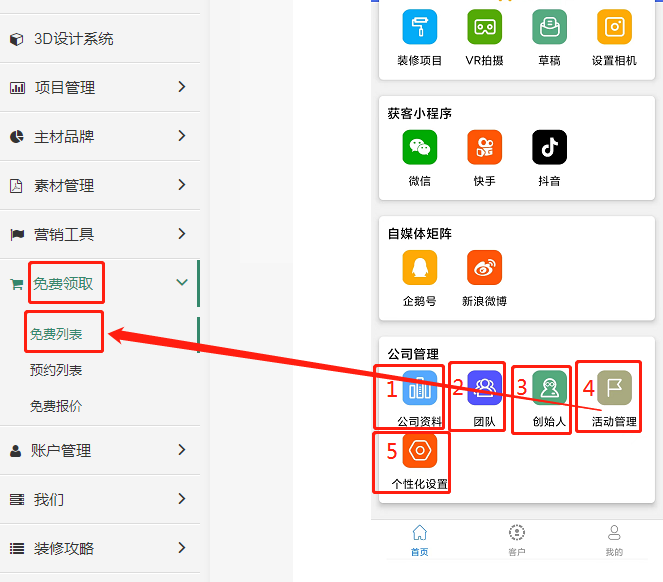The width and height of the screenshot is (663, 582).
Task: Click the 我们 server icon
Action: (17, 500)
